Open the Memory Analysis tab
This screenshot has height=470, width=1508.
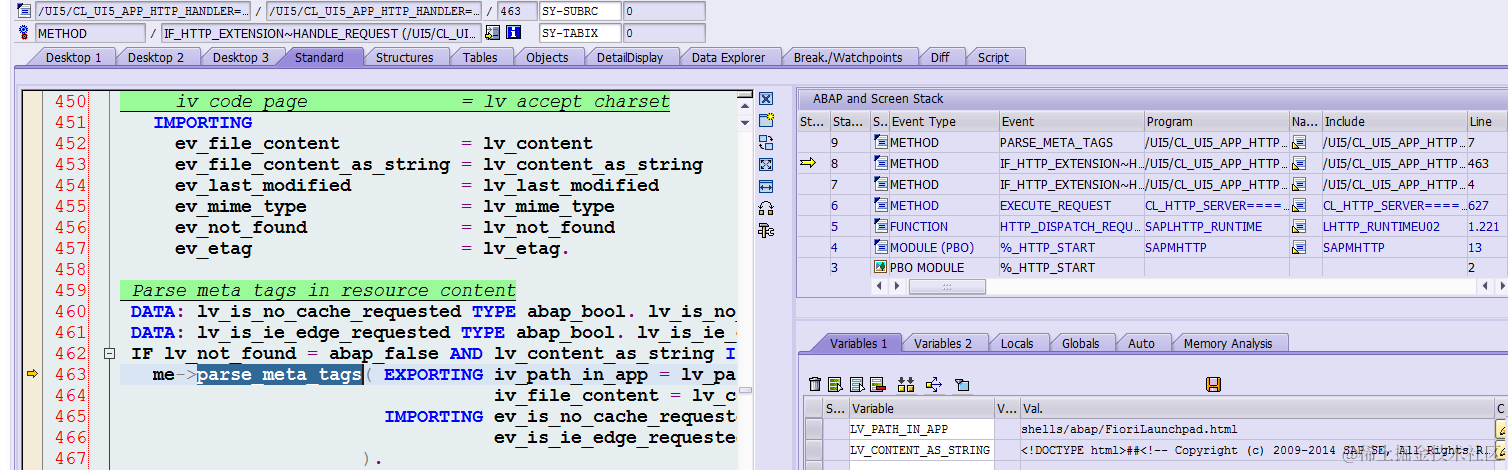click(1227, 343)
